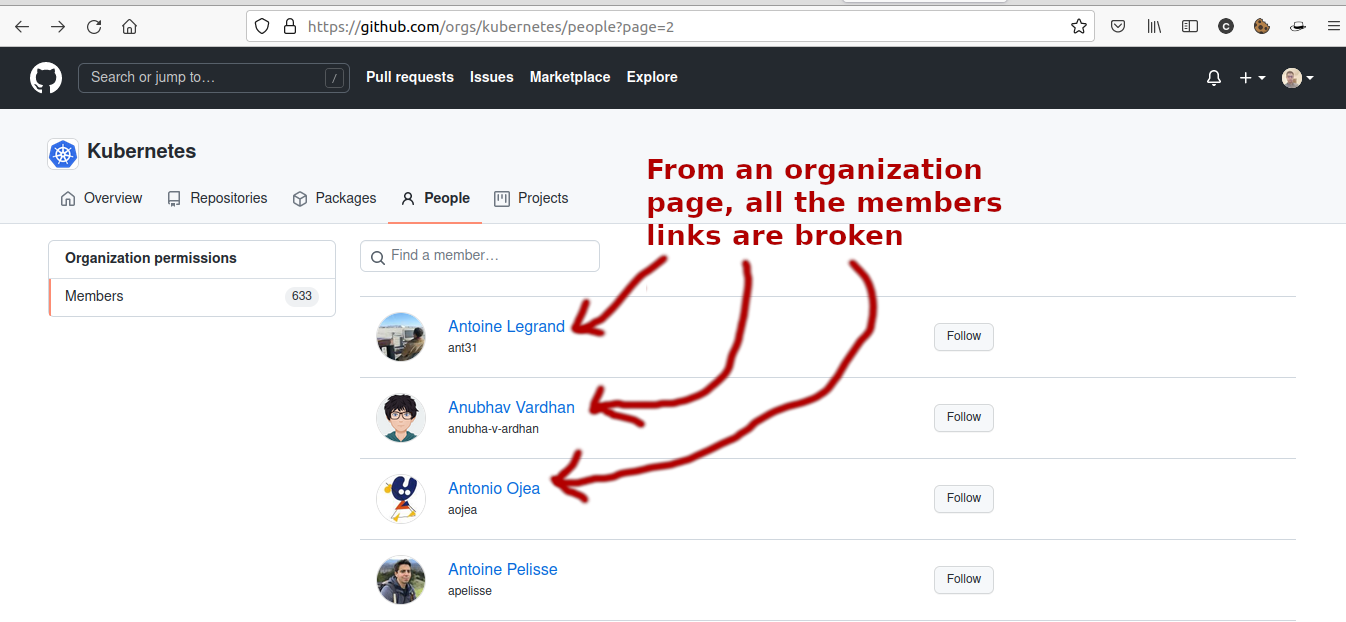This screenshot has width=1346, height=622.
Task: Click the hat extension icon in toolbar
Action: click(x=1298, y=27)
